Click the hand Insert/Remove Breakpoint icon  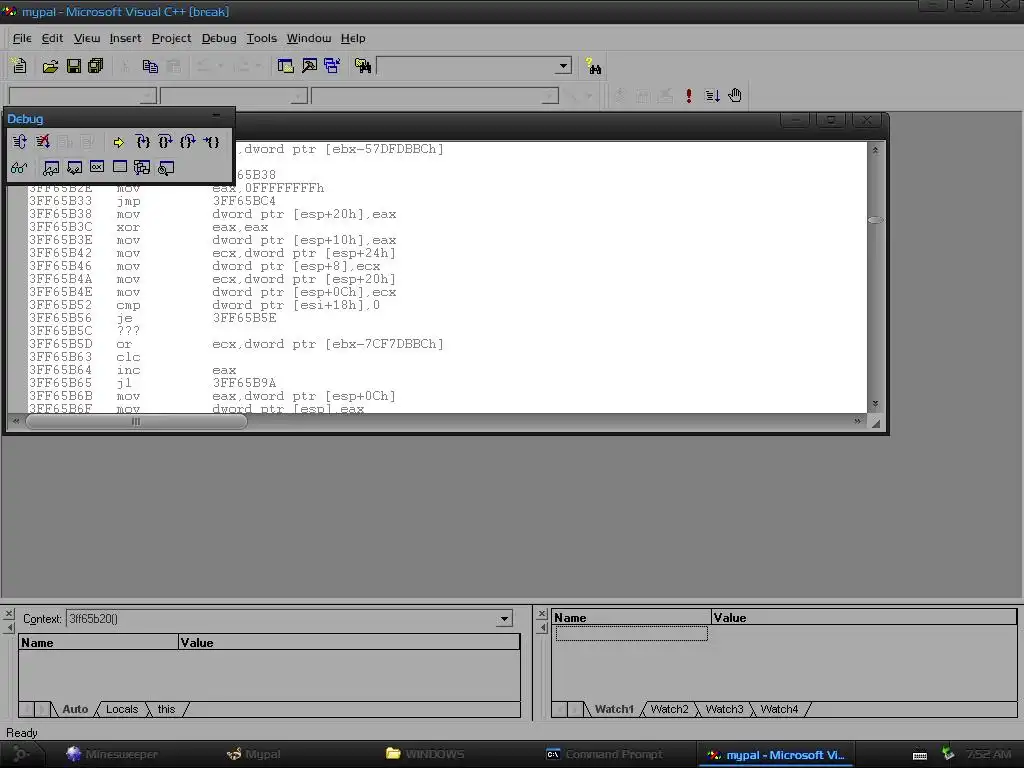[x=735, y=95]
